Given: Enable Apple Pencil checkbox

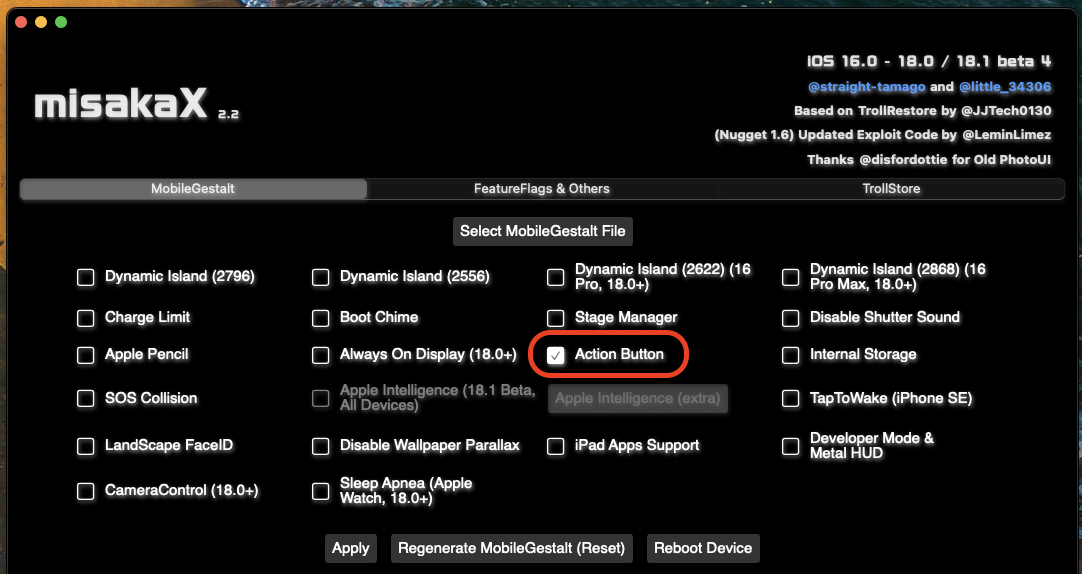Looking at the screenshot, I should (86, 355).
